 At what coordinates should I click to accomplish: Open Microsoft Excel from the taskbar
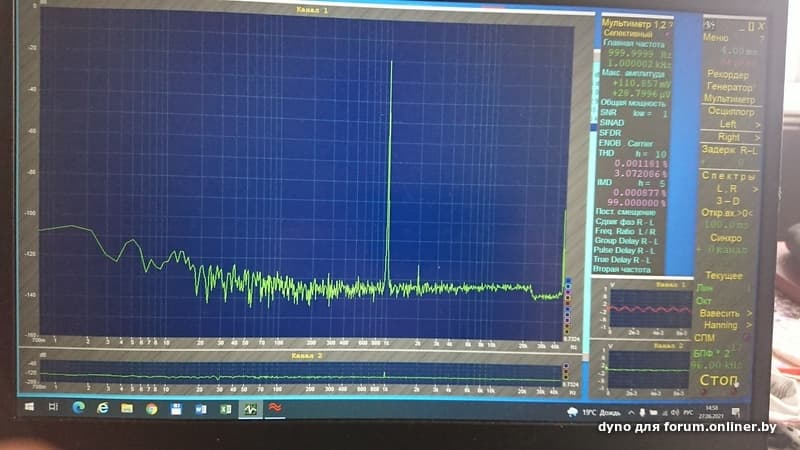[x=225, y=409]
